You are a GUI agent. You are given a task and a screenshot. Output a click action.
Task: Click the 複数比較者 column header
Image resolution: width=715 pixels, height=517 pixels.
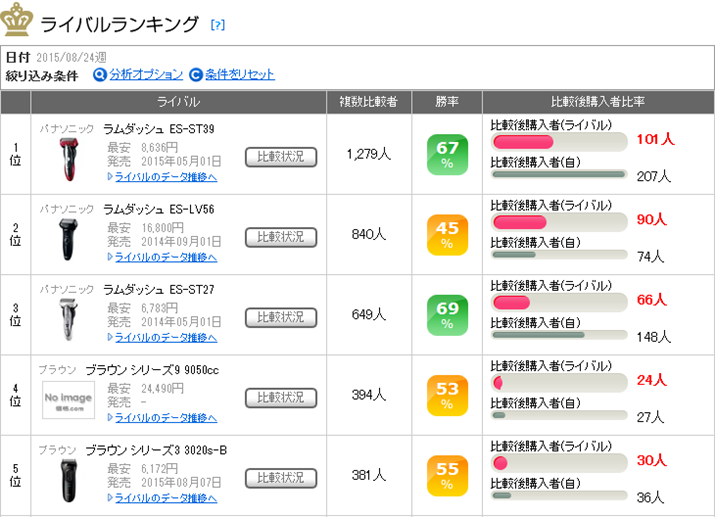[x=369, y=102]
